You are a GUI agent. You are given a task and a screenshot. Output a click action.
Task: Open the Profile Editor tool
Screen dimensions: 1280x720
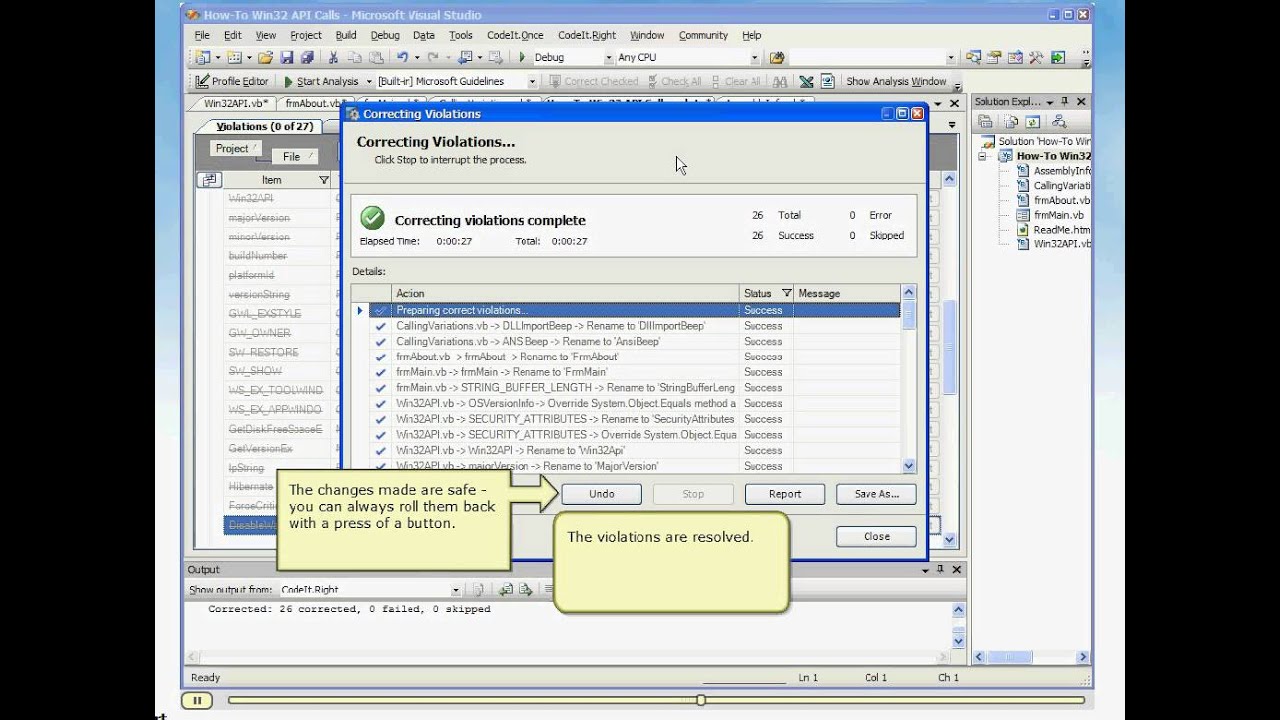[232, 81]
